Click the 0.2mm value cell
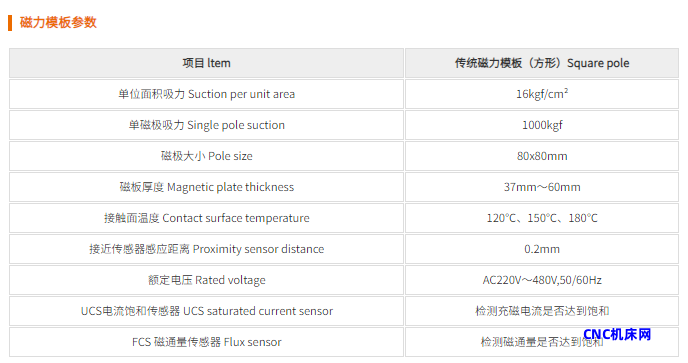This screenshot has height=363, width=688. click(x=542, y=249)
